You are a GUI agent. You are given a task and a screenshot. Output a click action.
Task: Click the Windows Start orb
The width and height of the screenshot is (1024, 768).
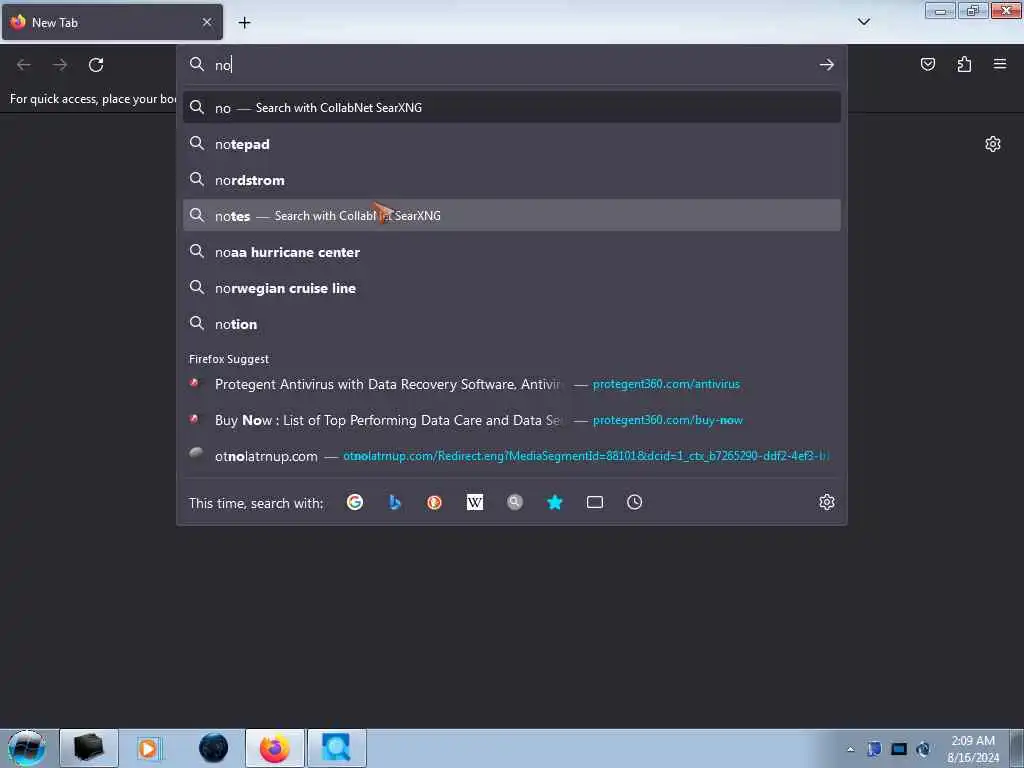(x=27, y=748)
